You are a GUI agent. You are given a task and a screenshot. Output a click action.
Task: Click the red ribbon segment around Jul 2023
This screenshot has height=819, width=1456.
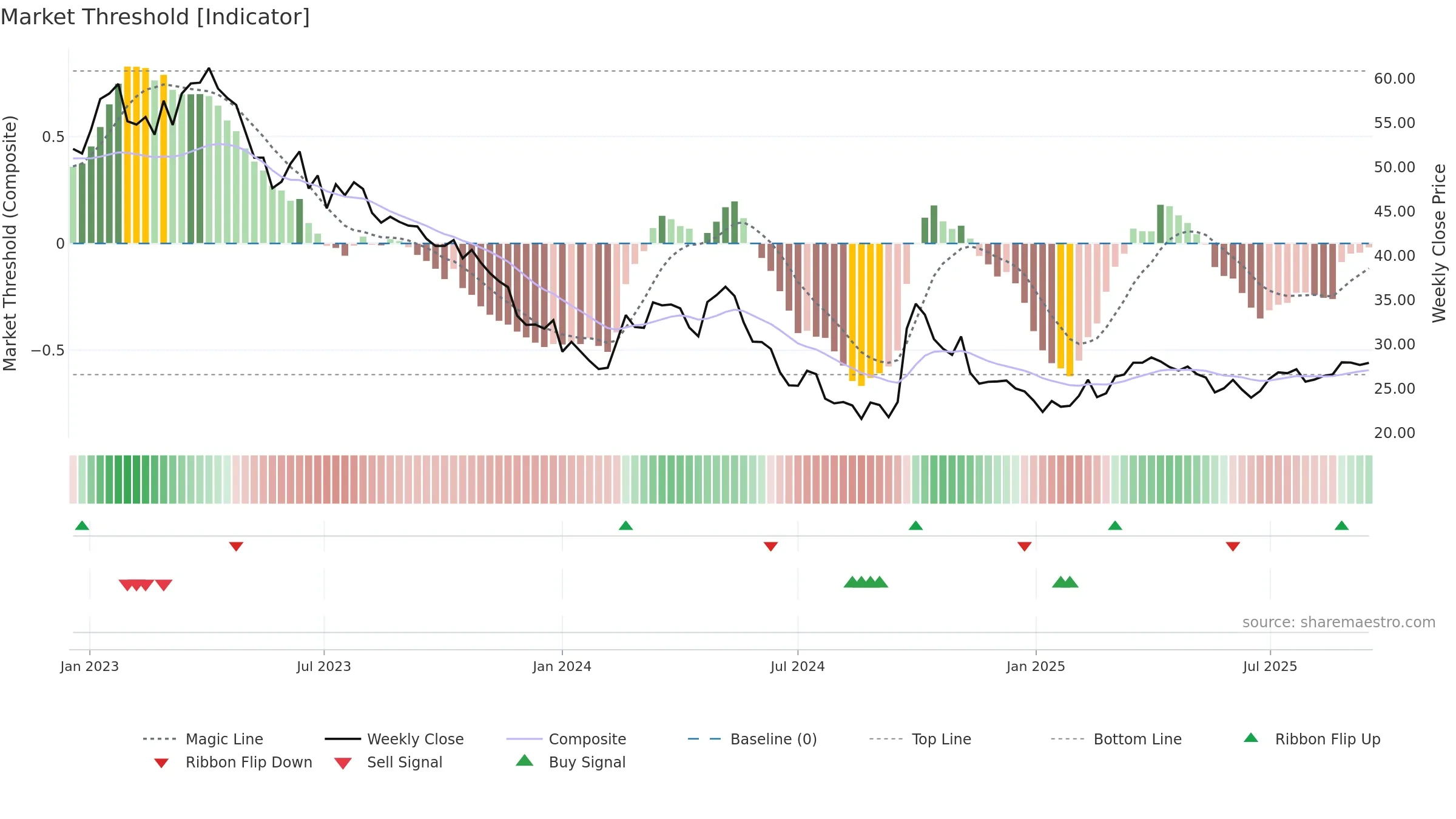[x=327, y=479]
